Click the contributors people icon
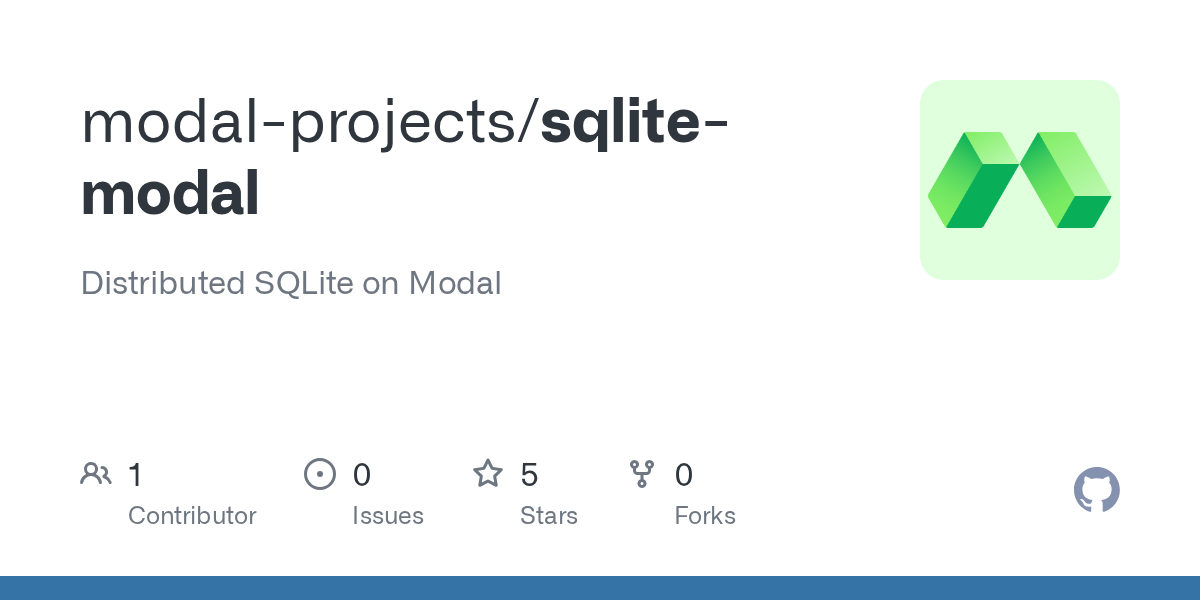 (x=96, y=473)
